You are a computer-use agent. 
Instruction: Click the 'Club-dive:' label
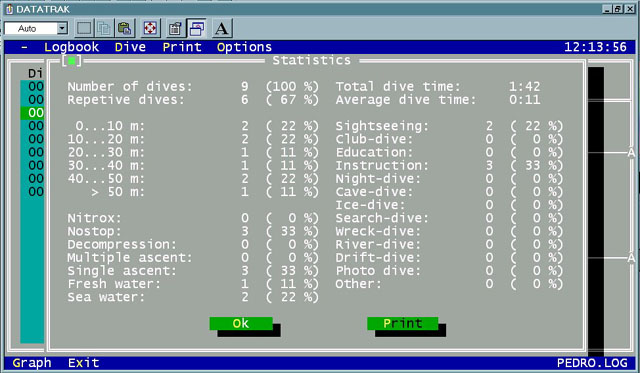coord(374,139)
